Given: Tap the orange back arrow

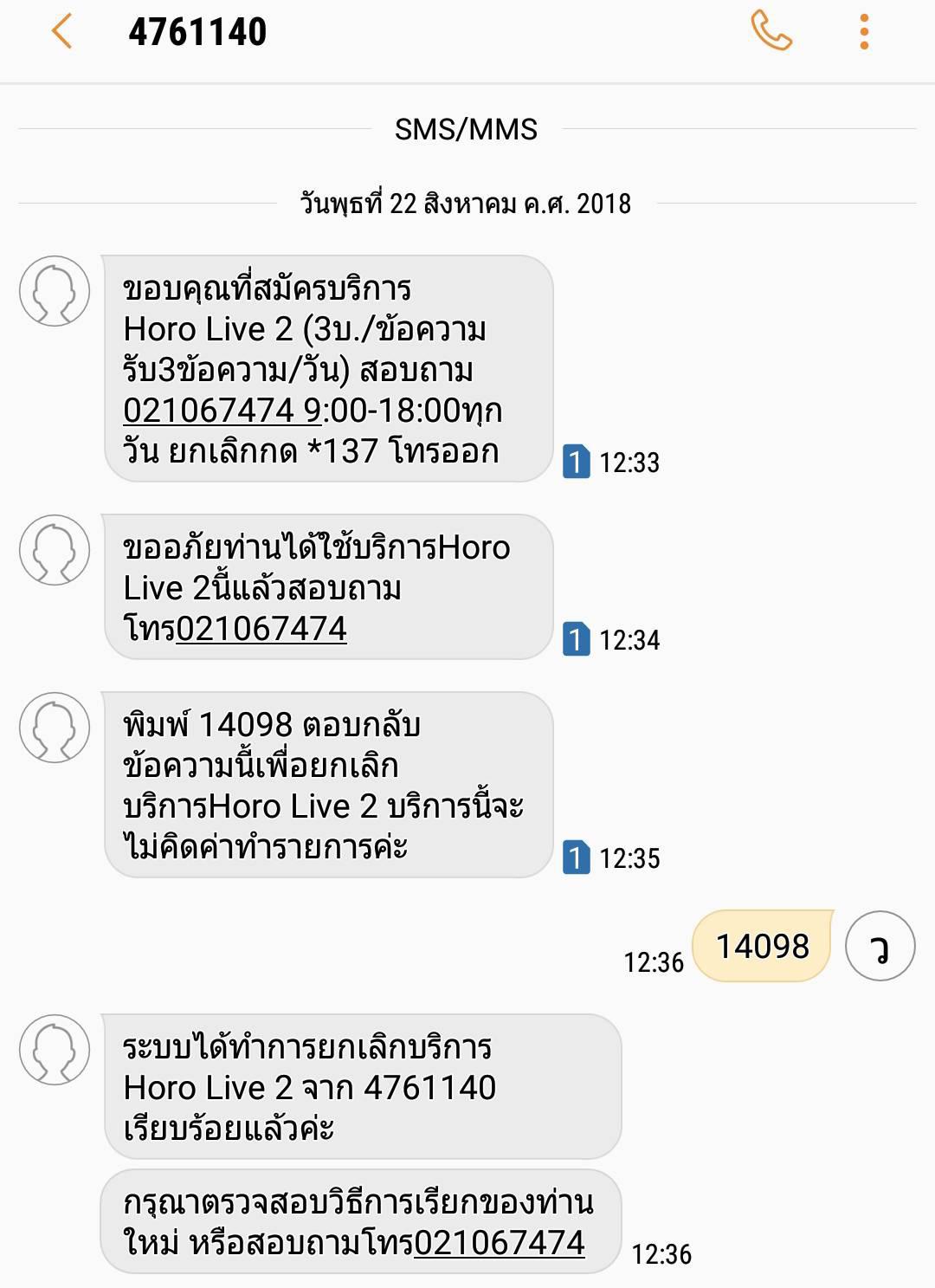Looking at the screenshot, I should [x=61, y=32].
